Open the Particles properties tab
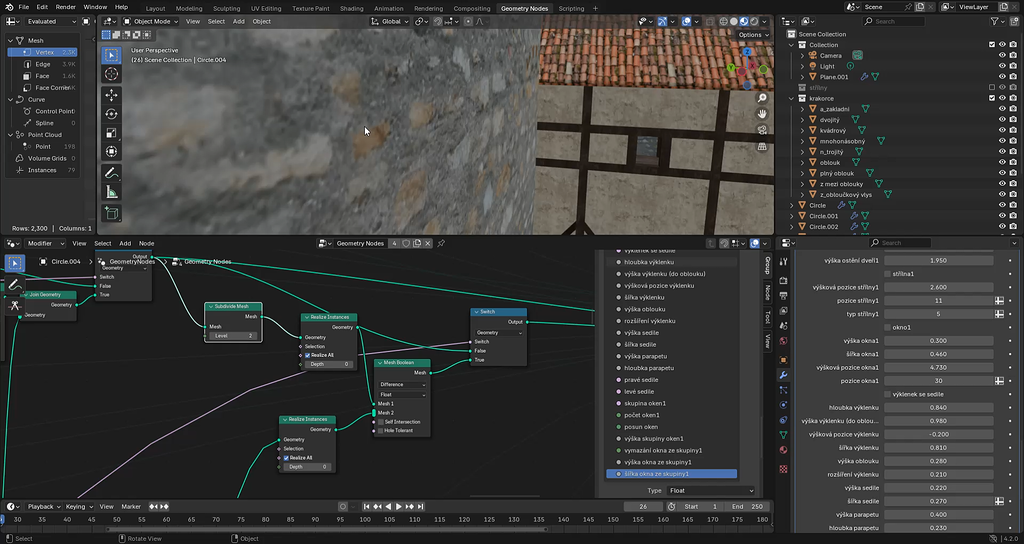The width and height of the screenshot is (1024, 544). tap(784, 390)
